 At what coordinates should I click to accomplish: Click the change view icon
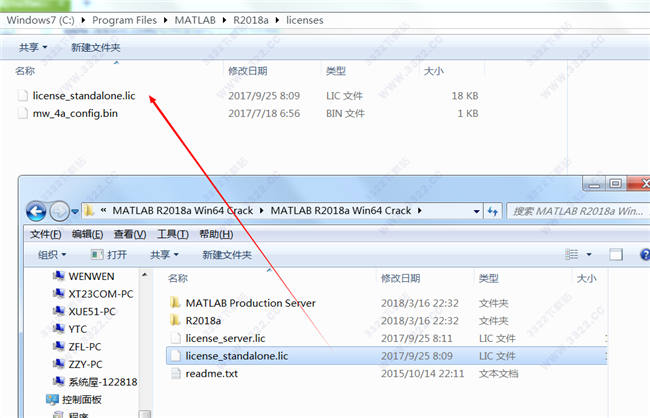(x=572, y=254)
